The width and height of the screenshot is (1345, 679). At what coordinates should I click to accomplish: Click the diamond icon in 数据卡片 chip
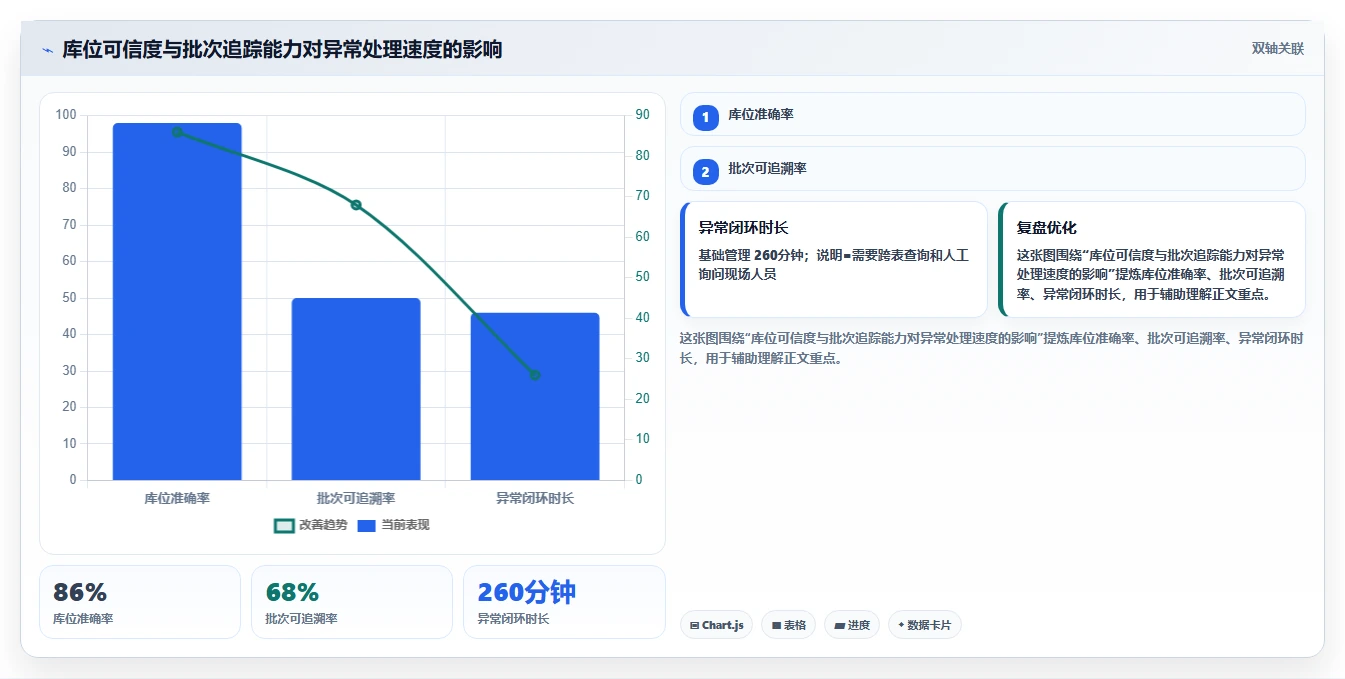pos(901,625)
